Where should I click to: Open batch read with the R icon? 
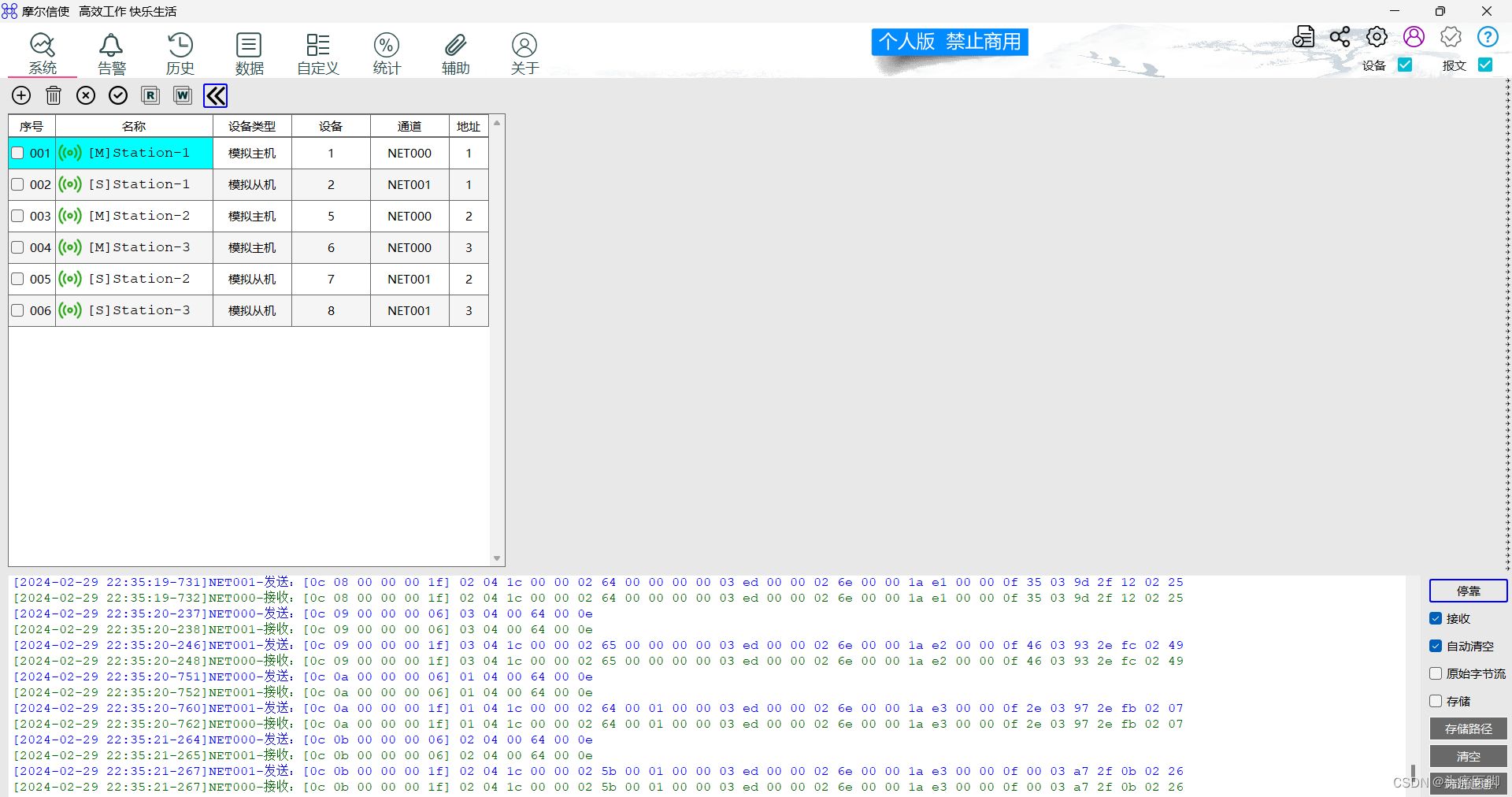click(x=150, y=95)
